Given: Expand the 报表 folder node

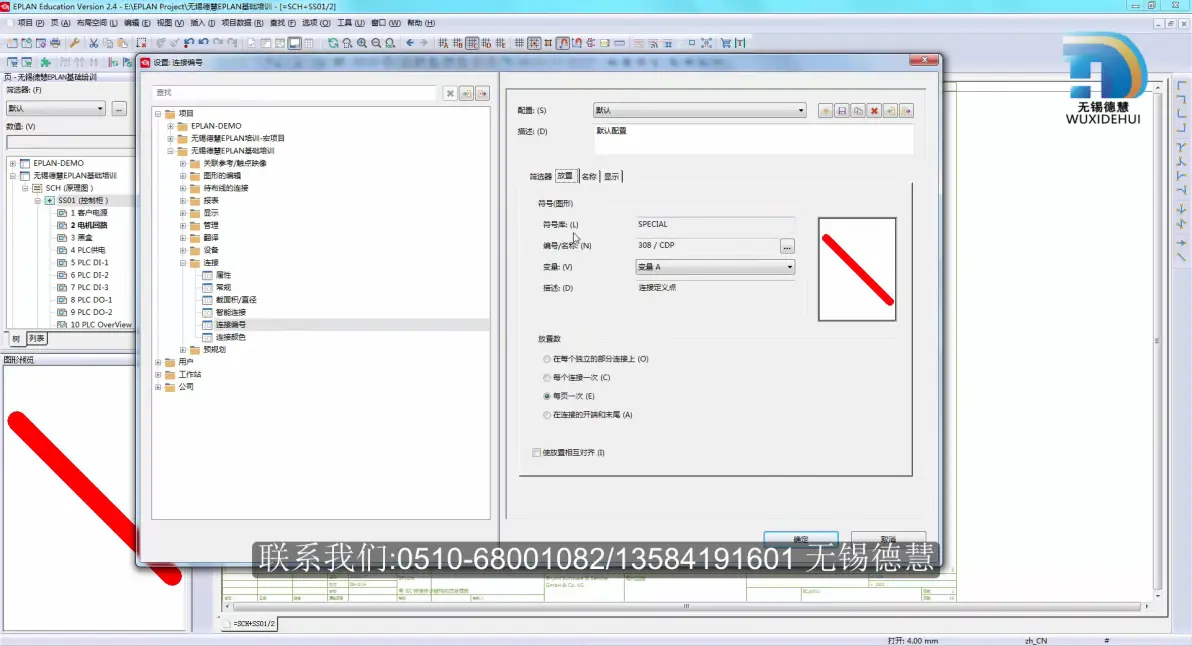Looking at the screenshot, I should (182, 201).
